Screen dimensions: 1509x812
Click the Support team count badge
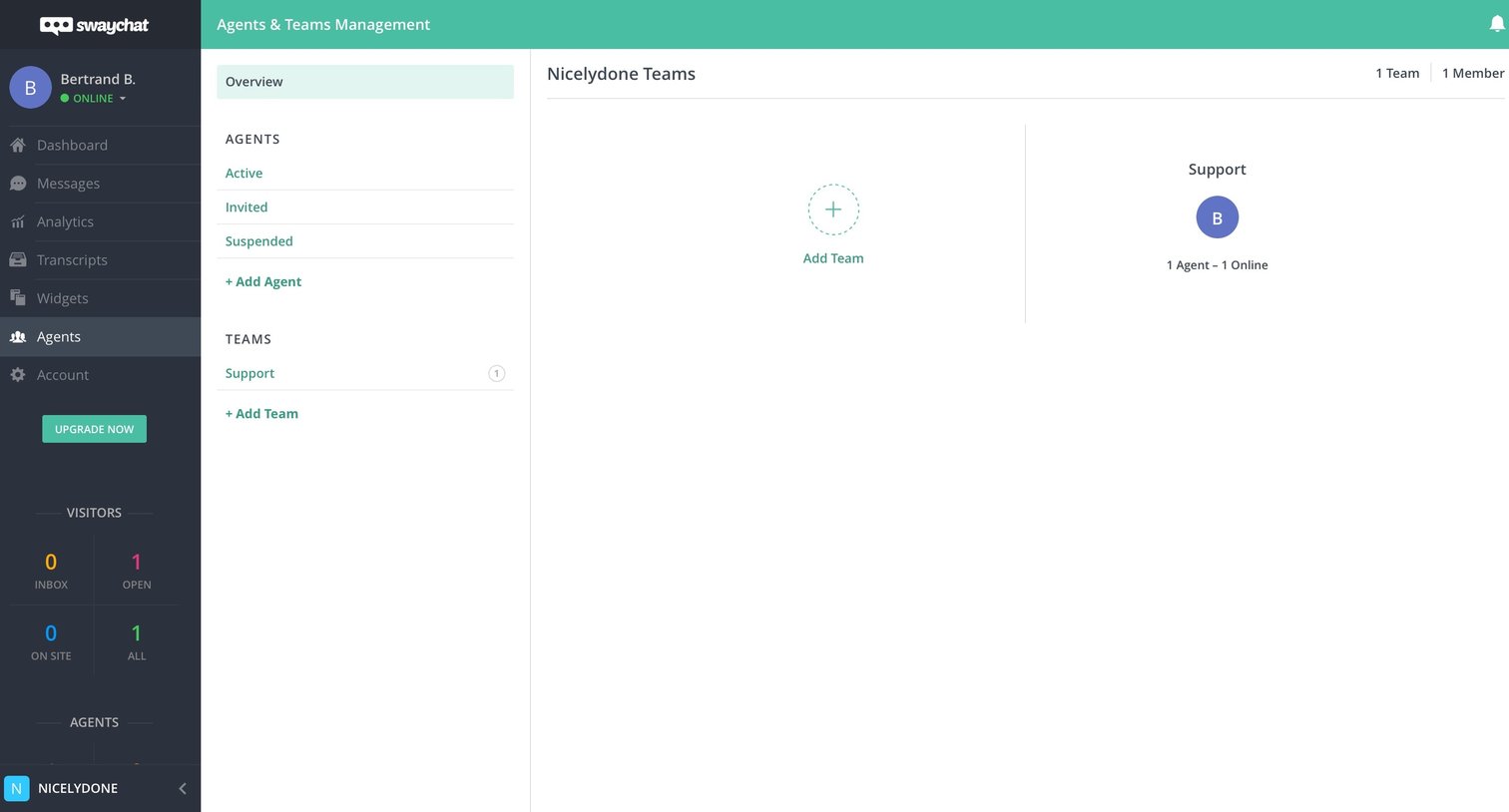coord(496,373)
